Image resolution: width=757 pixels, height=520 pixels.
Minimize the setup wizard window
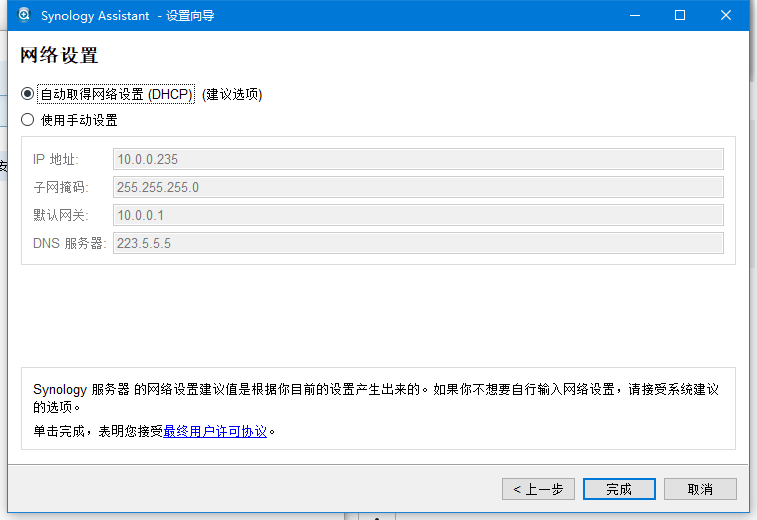[635, 15]
